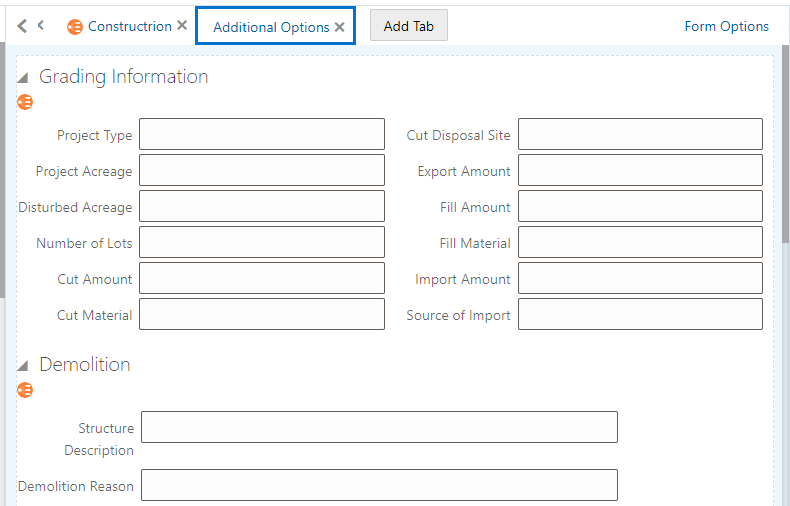This screenshot has width=790, height=506.
Task: Click the Structure Description input box
Action: (x=379, y=427)
